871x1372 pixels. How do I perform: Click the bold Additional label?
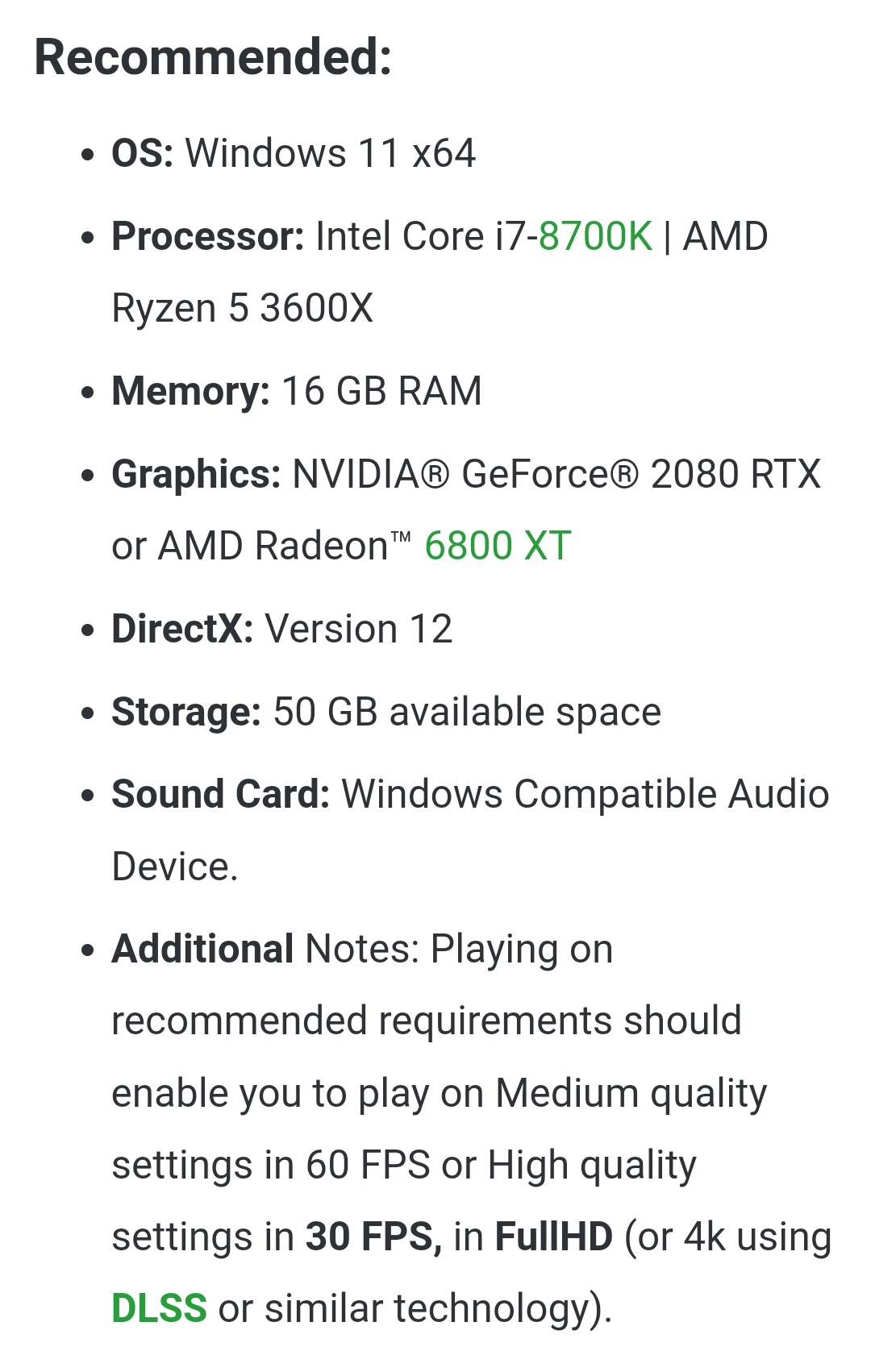(202, 949)
